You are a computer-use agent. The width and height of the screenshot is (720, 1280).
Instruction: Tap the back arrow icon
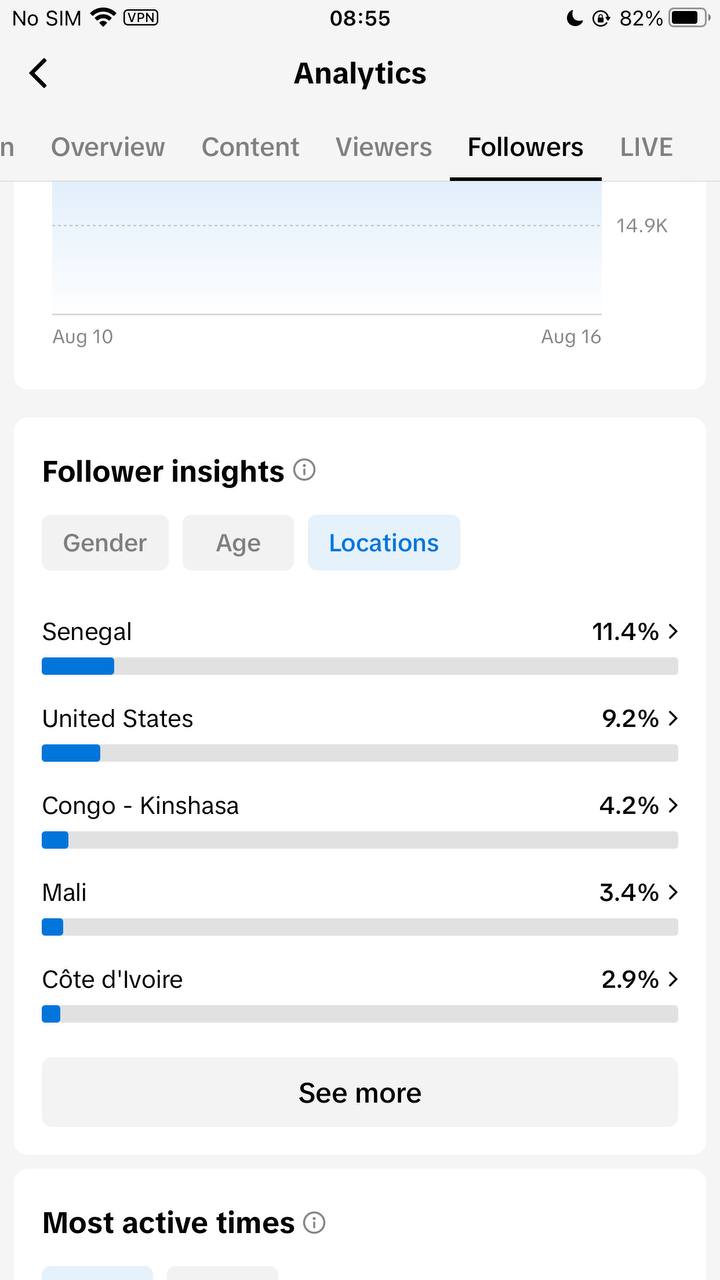coord(38,73)
